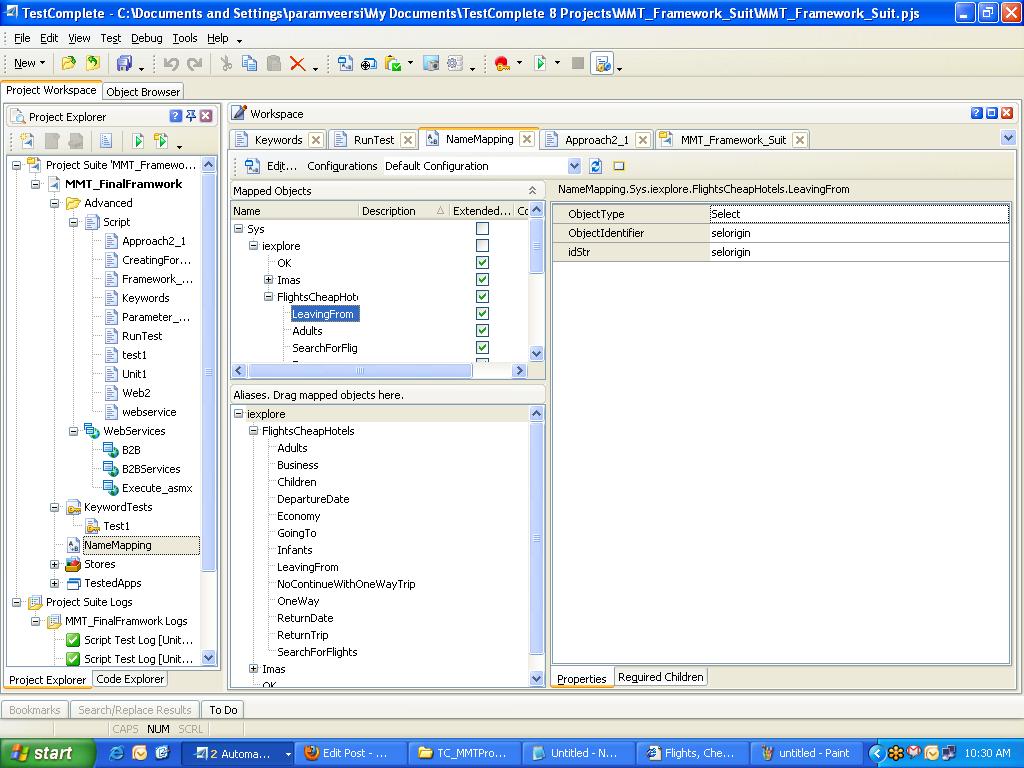The image size is (1024, 768).
Task: Open Internet Explorer quick launch icon
Action: pyautogui.click(x=118, y=753)
